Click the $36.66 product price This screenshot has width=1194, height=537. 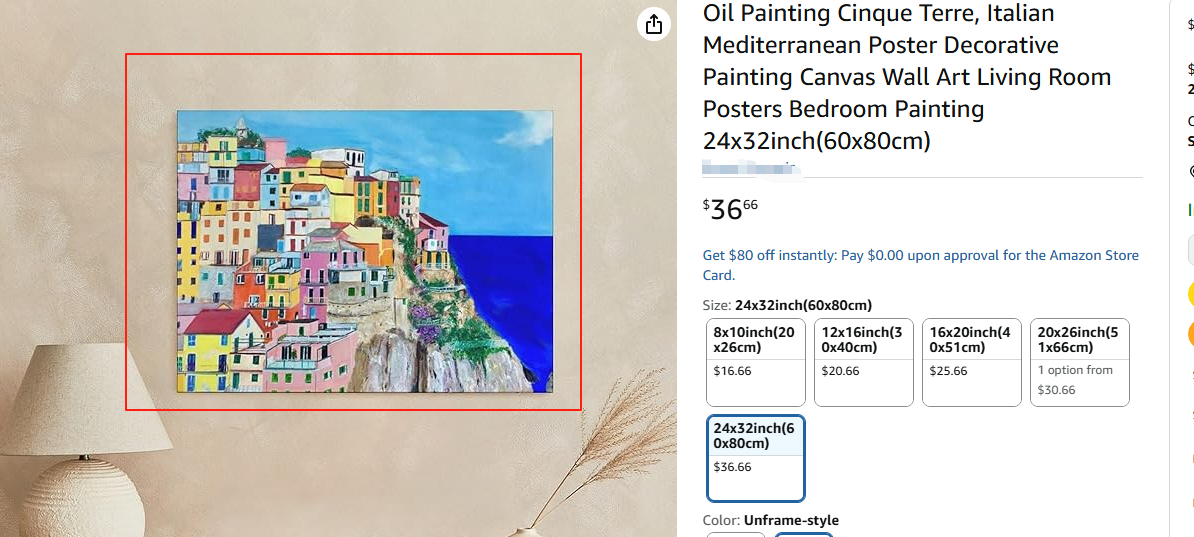coord(731,209)
